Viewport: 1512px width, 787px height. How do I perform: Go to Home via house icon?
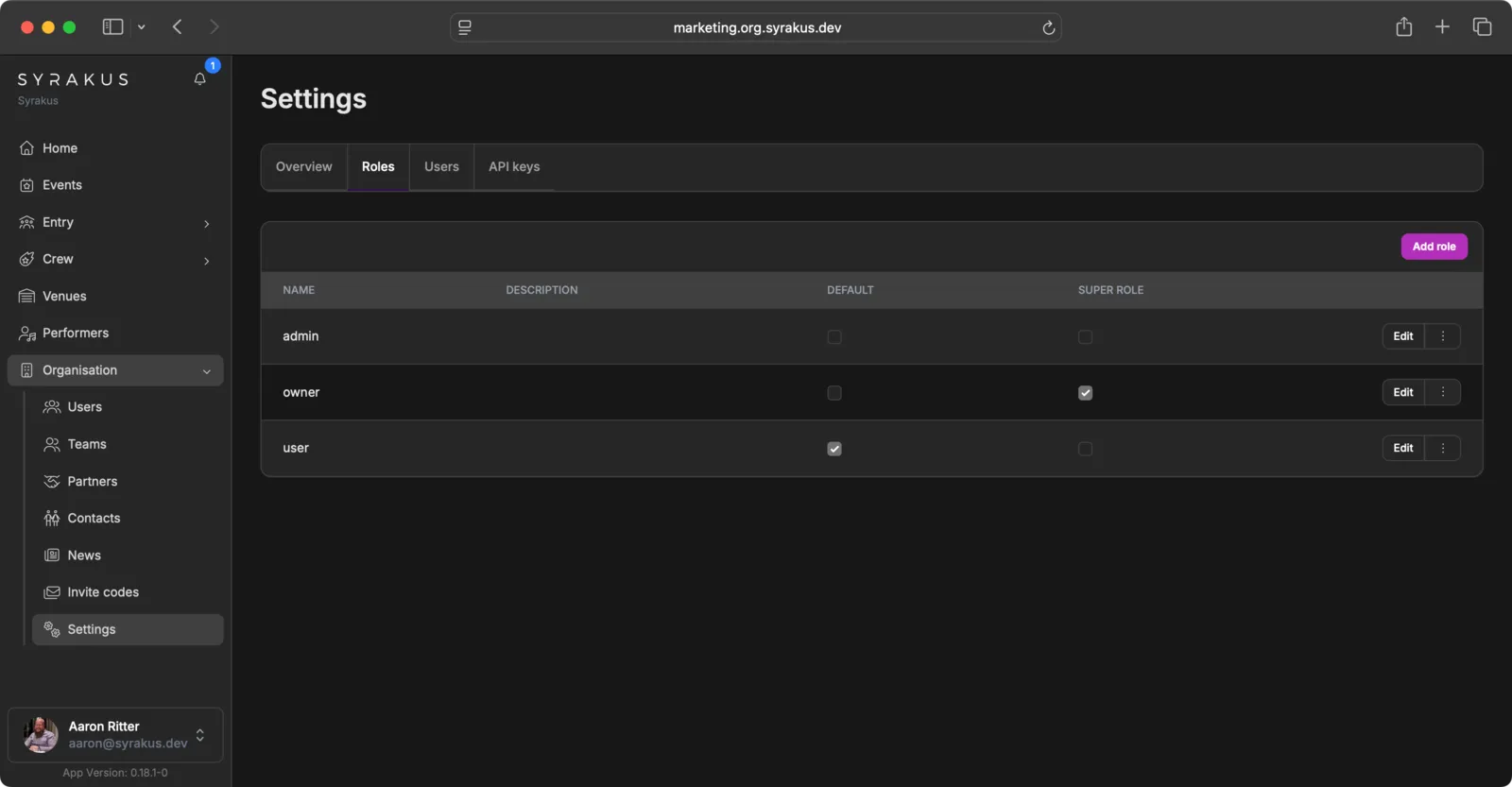[26, 148]
